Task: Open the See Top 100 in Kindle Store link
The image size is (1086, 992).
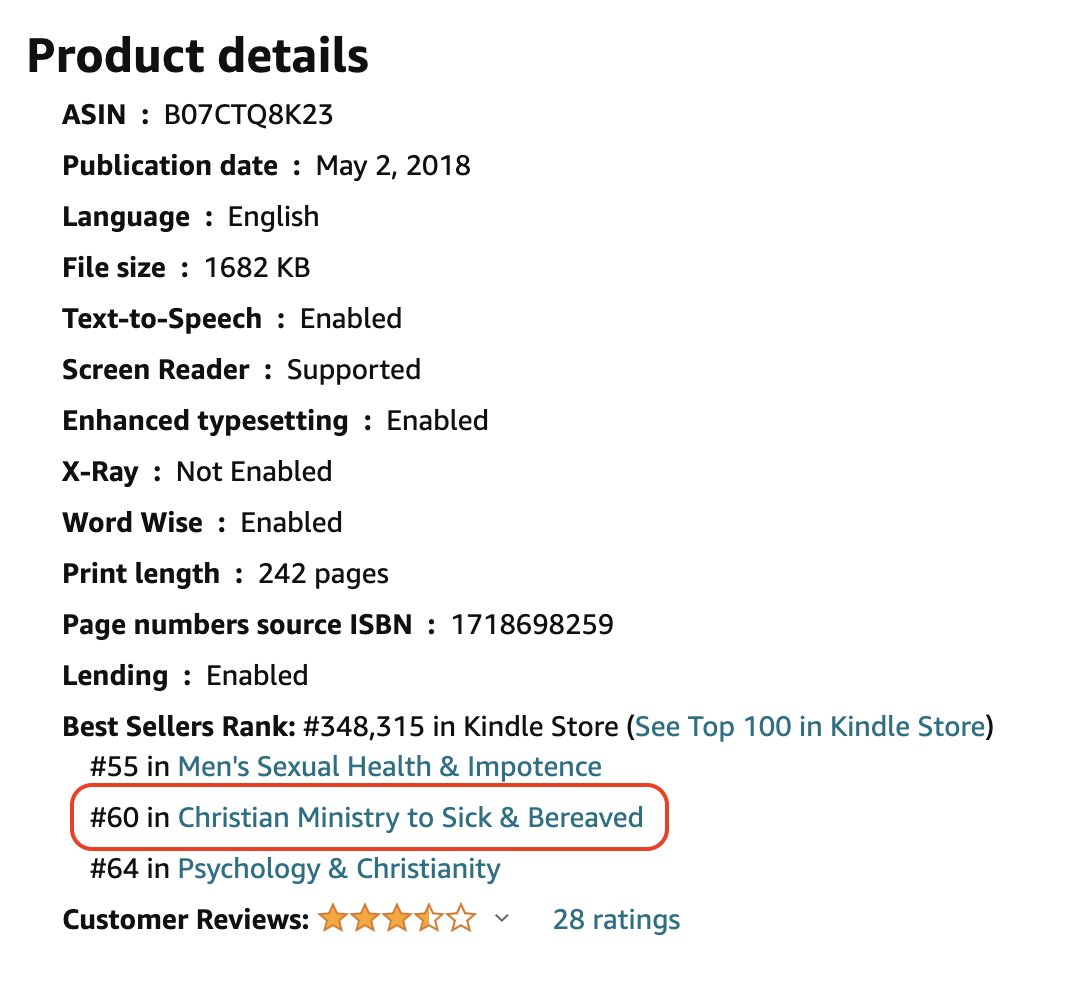Action: coord(810,727)
